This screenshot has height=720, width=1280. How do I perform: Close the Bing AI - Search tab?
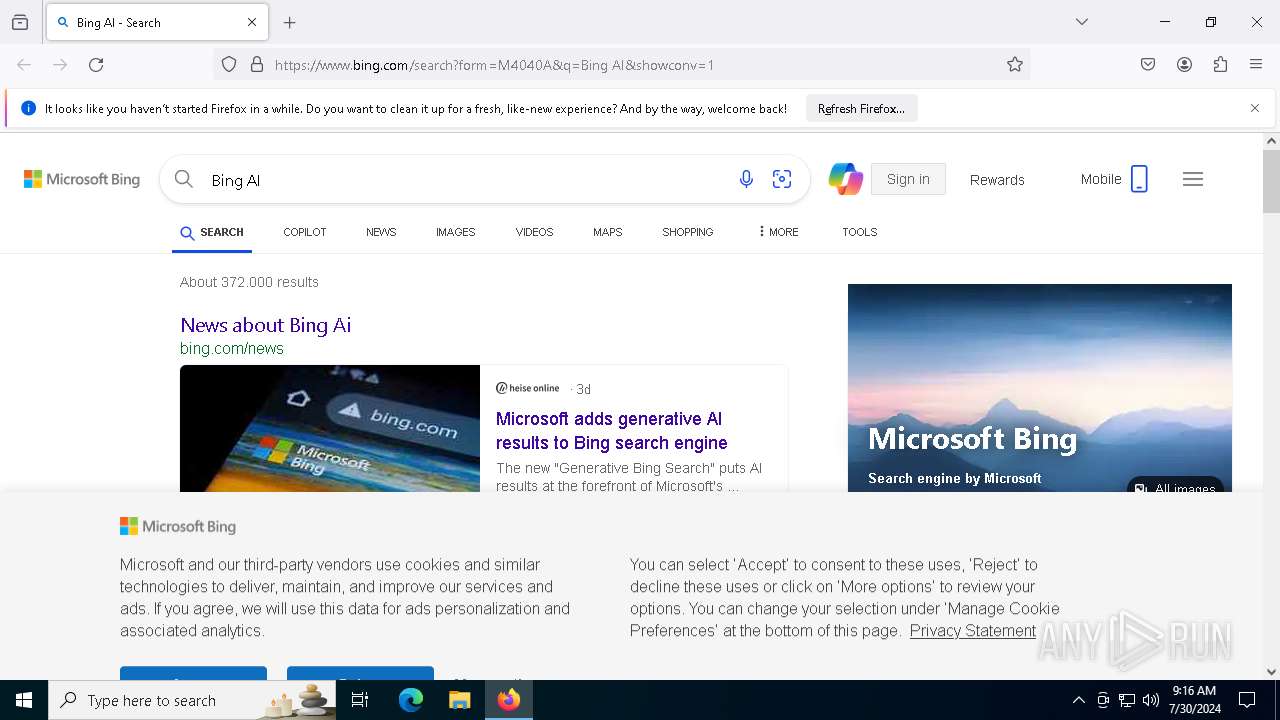click(252, 22)
